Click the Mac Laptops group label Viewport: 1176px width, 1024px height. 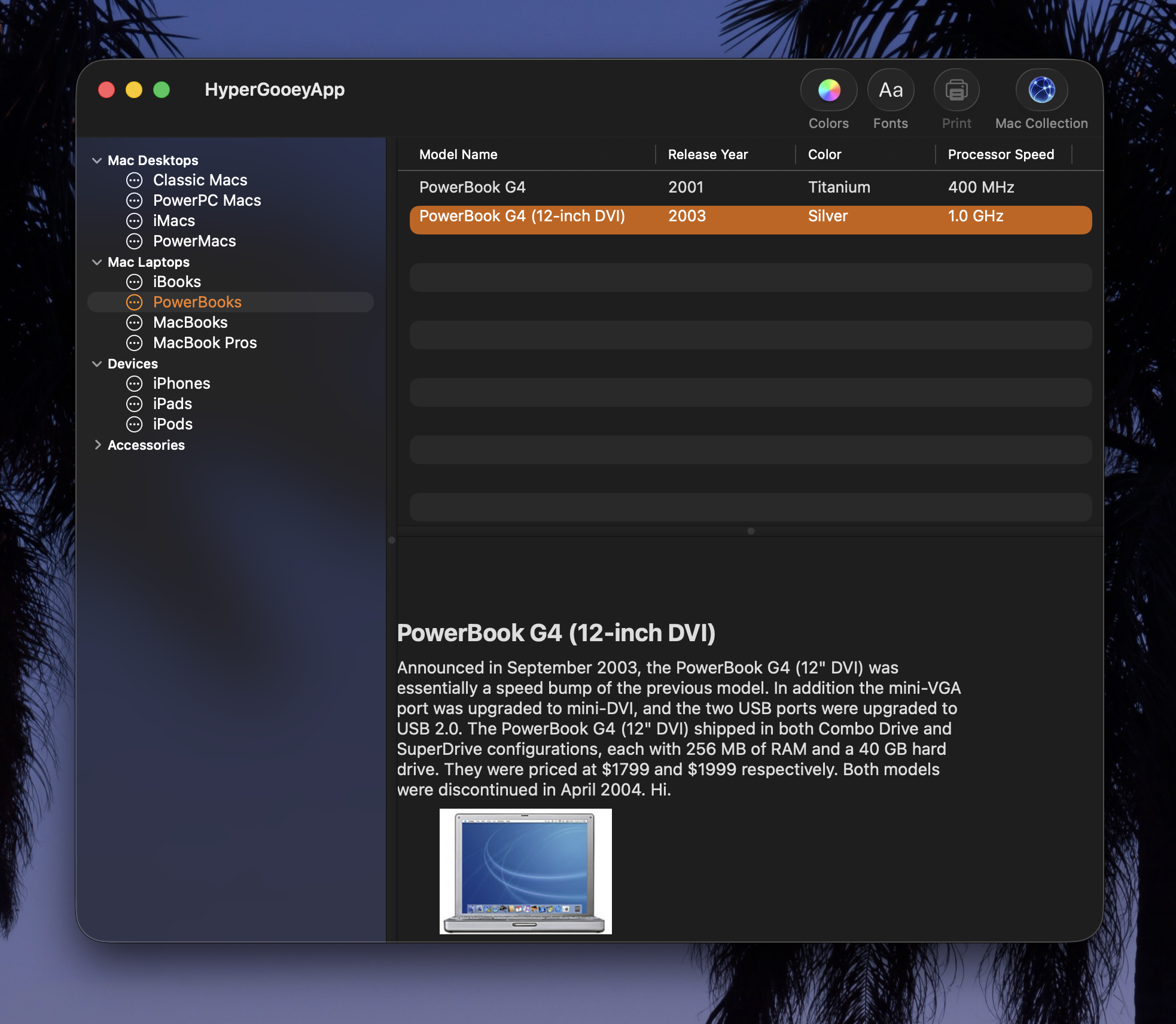(x=148, y=262)
